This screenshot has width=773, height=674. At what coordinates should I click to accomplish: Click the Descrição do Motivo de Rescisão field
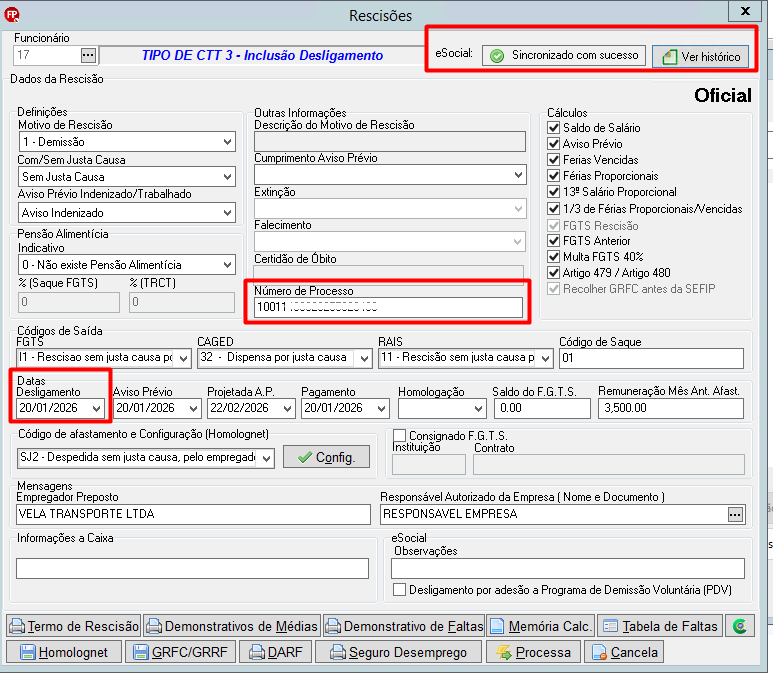[390, 142]
